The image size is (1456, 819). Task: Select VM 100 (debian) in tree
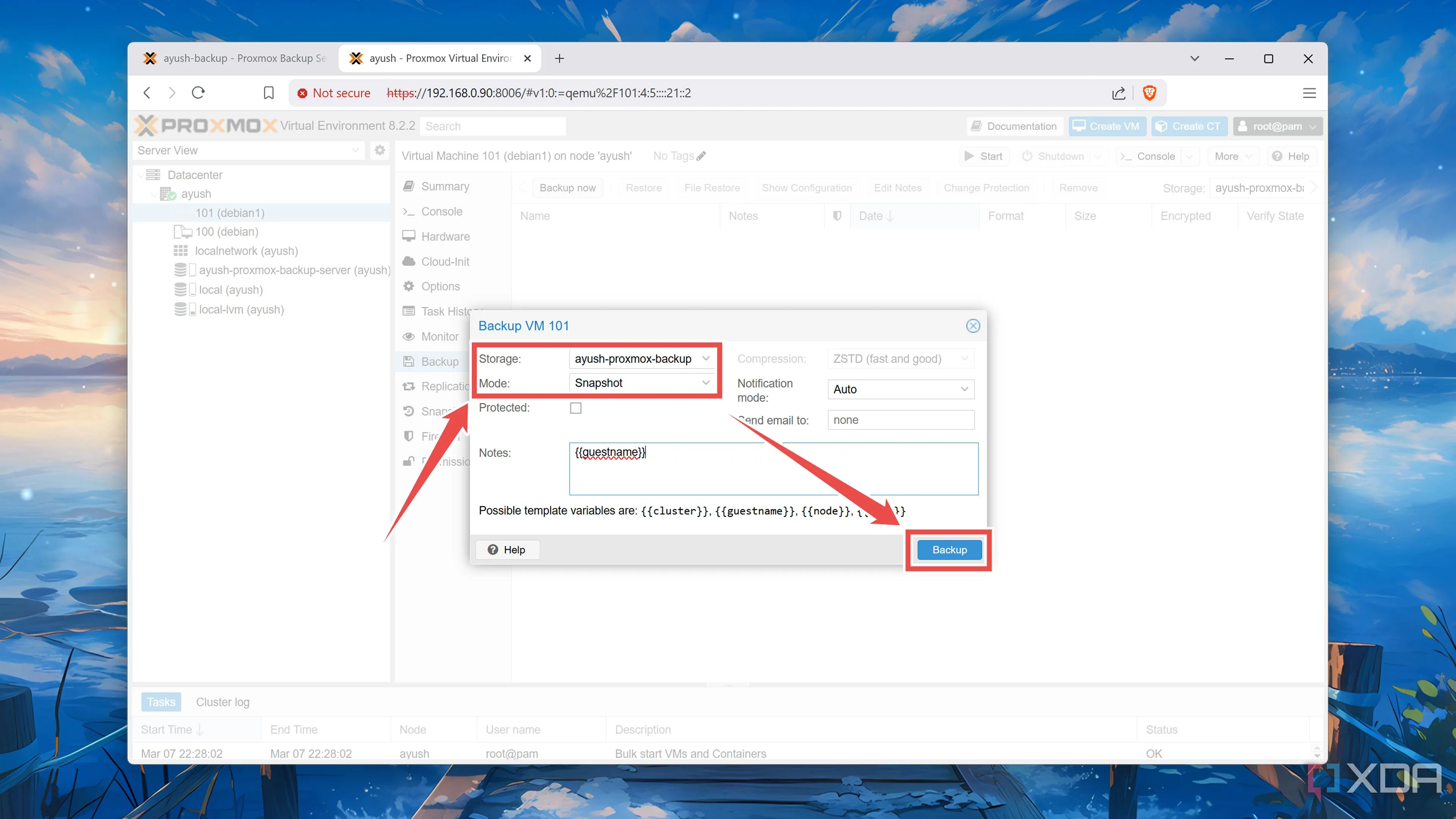(x=226, y=232)
